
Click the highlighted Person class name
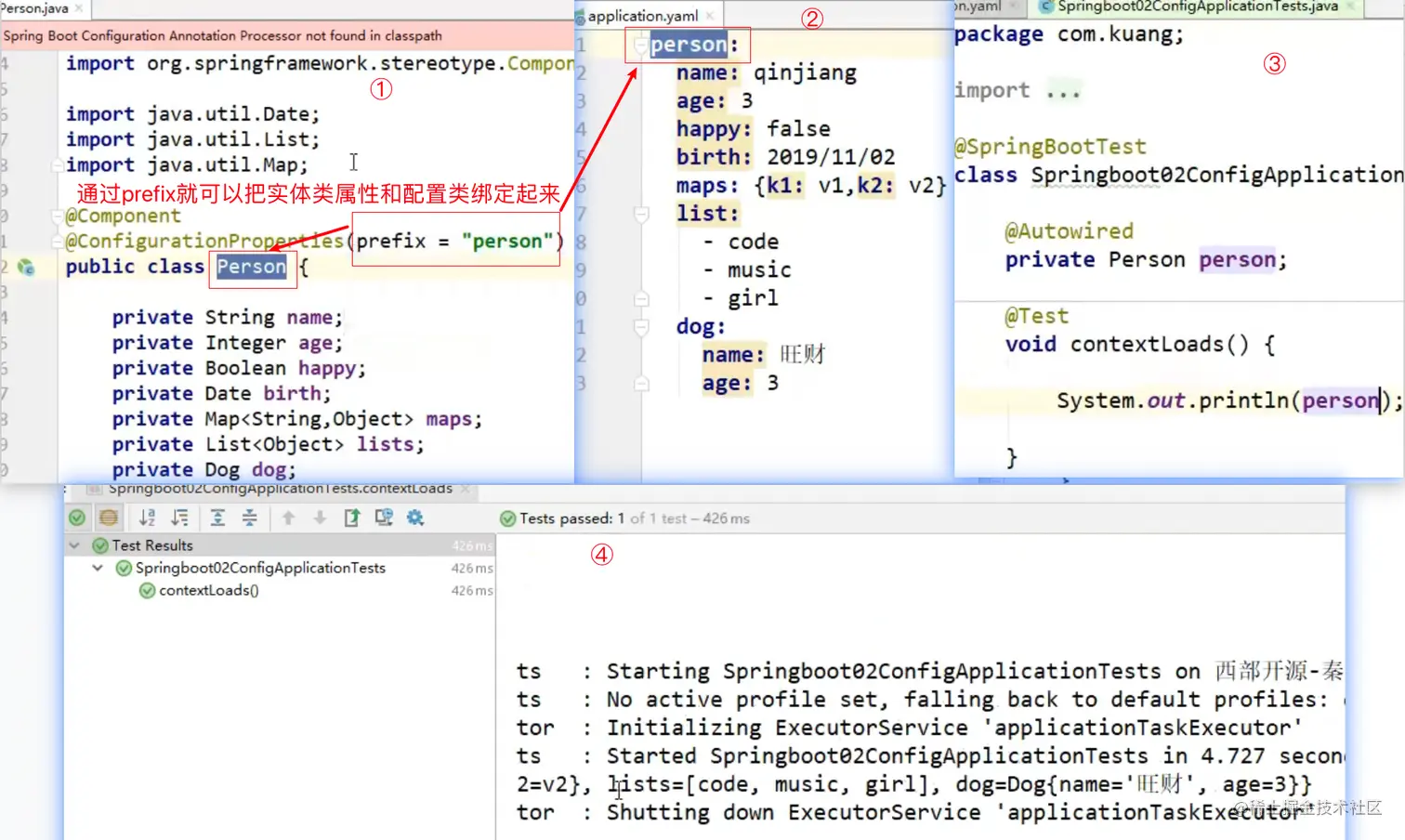(251, 267)
